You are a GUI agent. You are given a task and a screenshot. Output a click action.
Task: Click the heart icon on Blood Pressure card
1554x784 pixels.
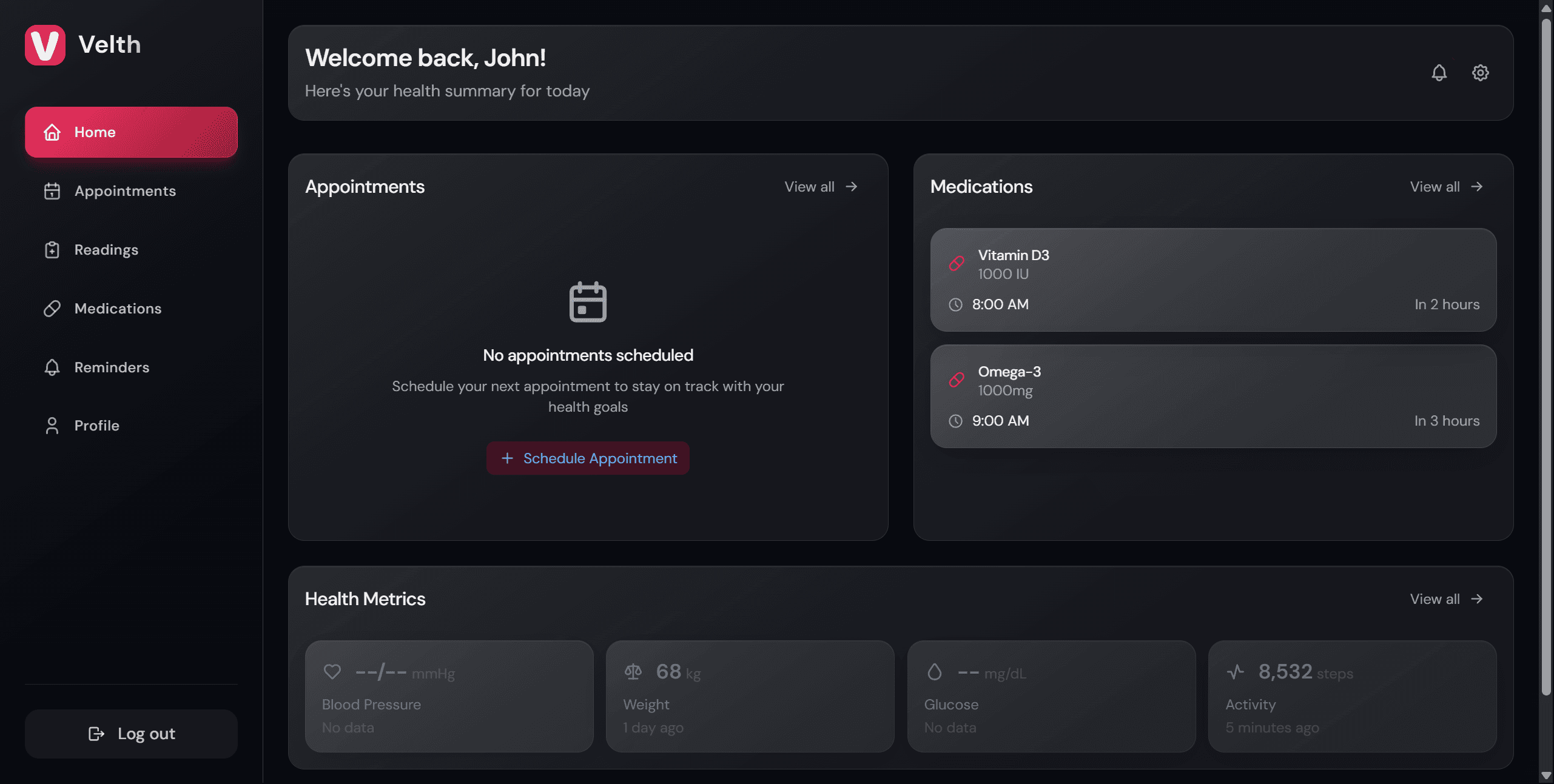tap(332, 672)
